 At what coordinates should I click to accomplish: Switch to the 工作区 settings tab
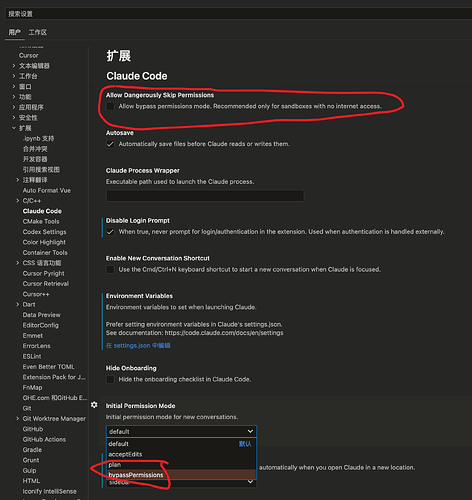click(38, 32)
